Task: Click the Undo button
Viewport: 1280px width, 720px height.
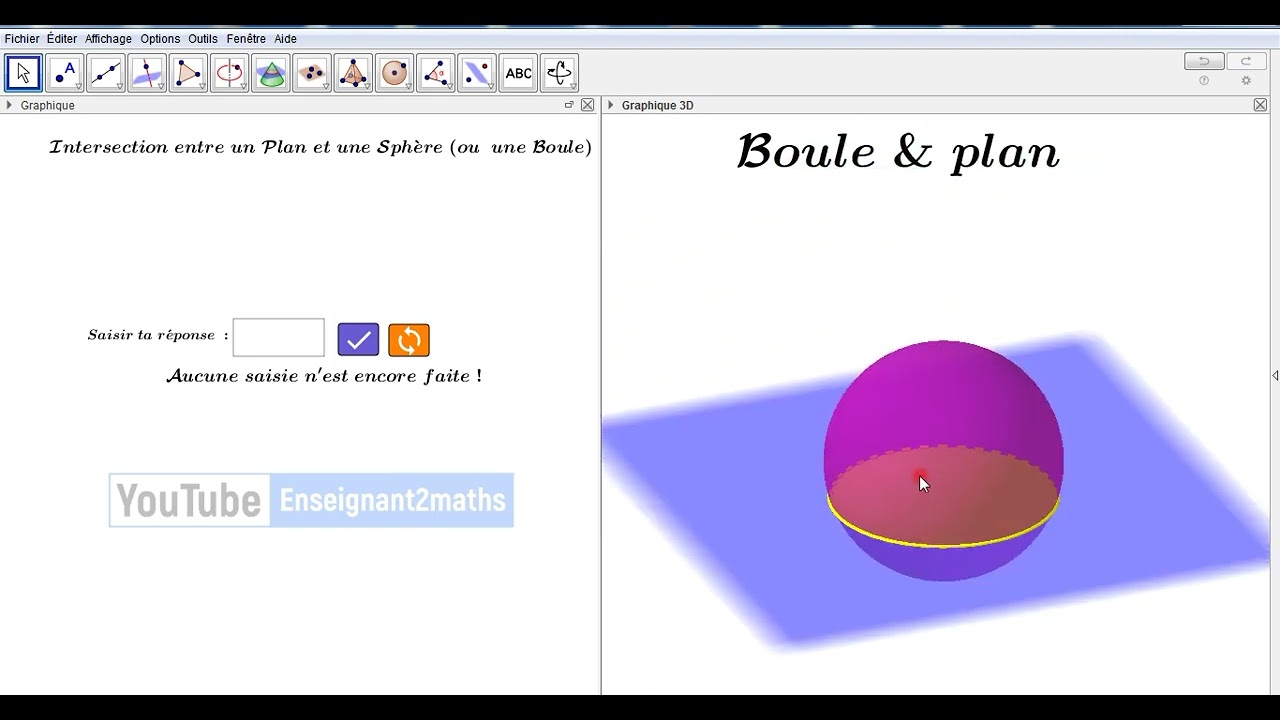Action: point(1204,61)
